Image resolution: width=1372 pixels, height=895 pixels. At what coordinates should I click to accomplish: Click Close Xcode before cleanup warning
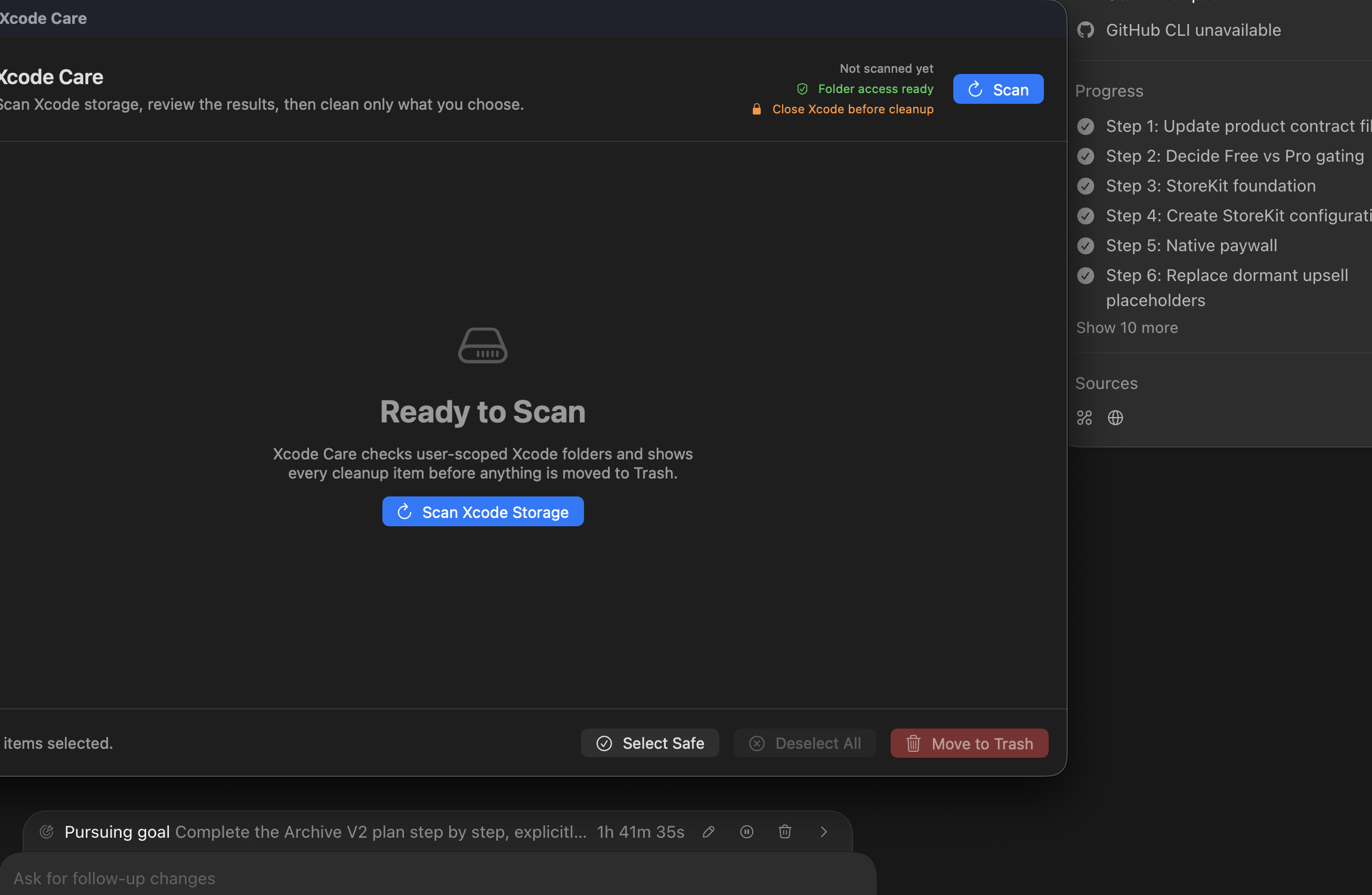tap(853, 109)
